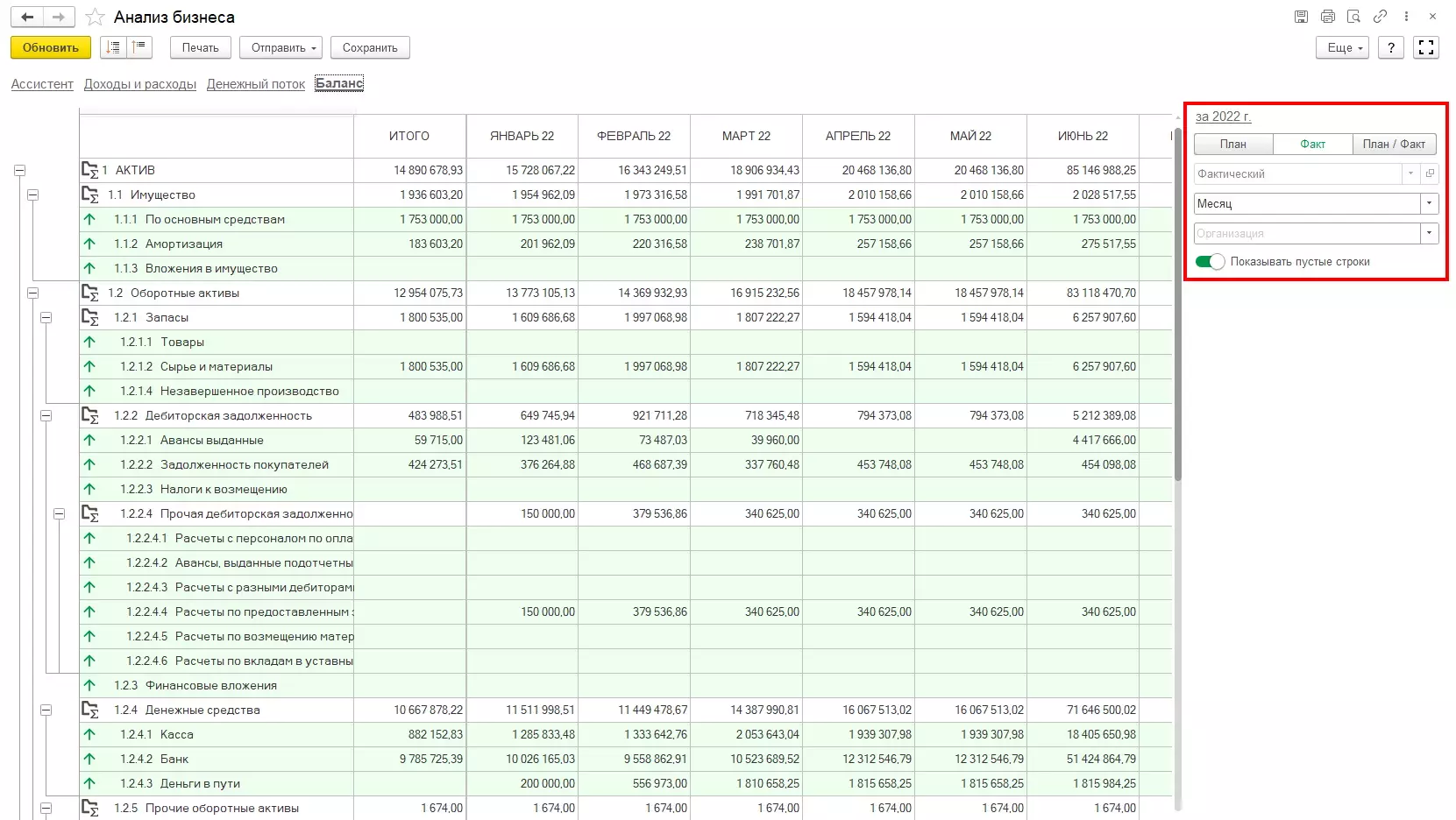Click the Сохранить button
The image size is (1456, 820).
(x=370, y=47)
